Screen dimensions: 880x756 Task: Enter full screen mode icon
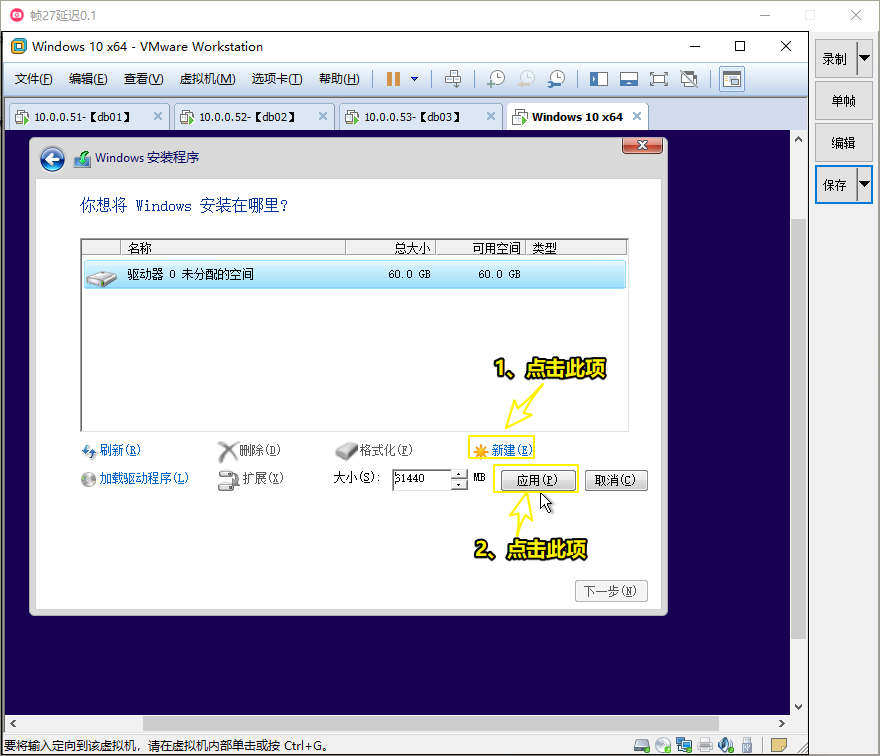(x=659, y=79)
